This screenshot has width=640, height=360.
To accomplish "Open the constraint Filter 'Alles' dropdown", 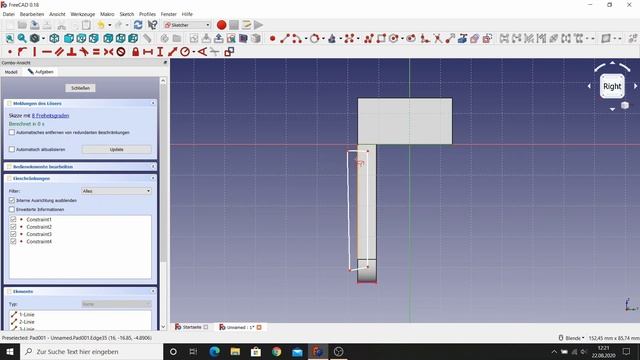I will pyautogui.click(x=116, y=191).
